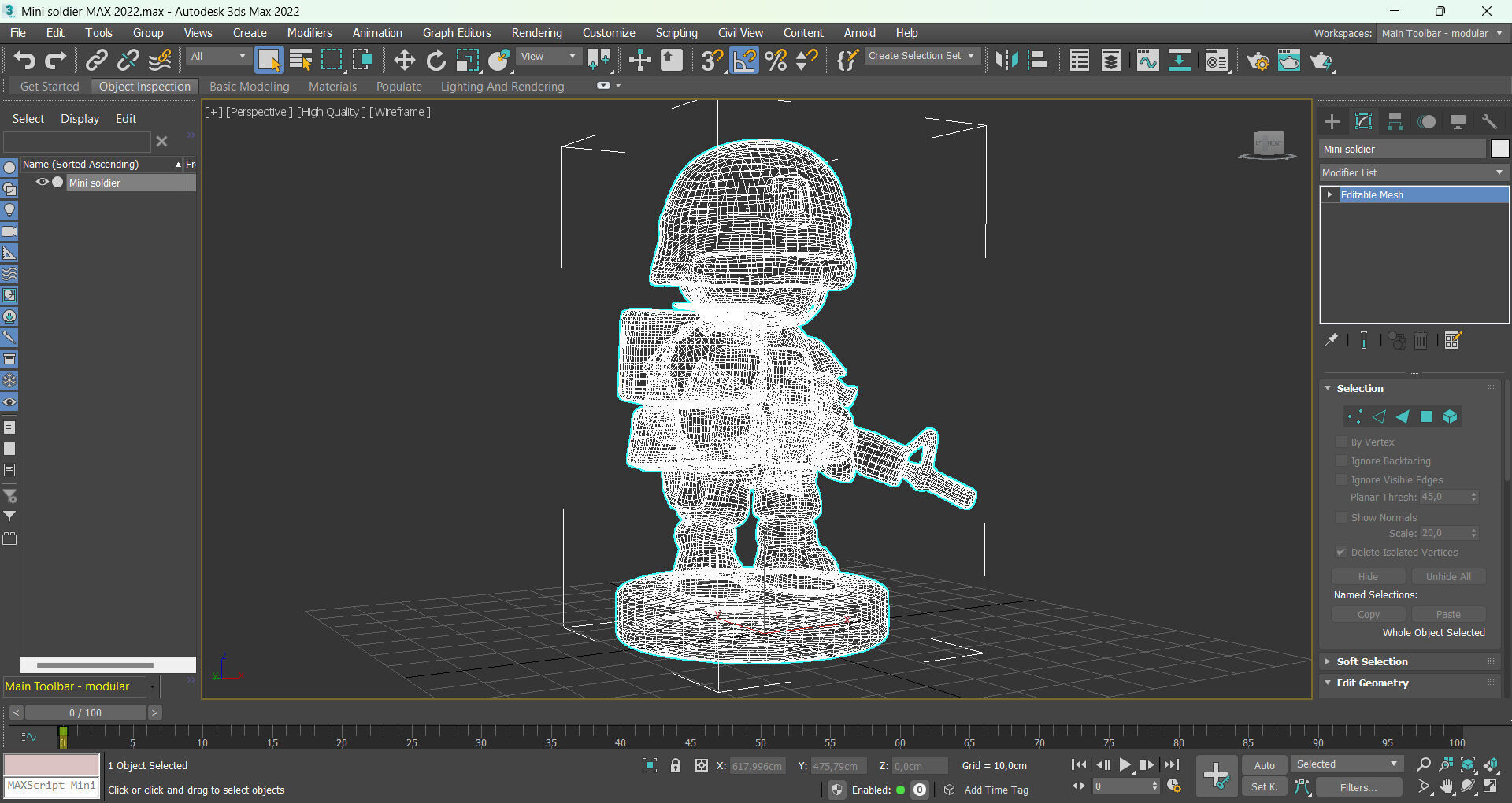The image size is (1512, 803).
Task: Toggle Auto key mode button
Action: click(x=1264, y=765)
